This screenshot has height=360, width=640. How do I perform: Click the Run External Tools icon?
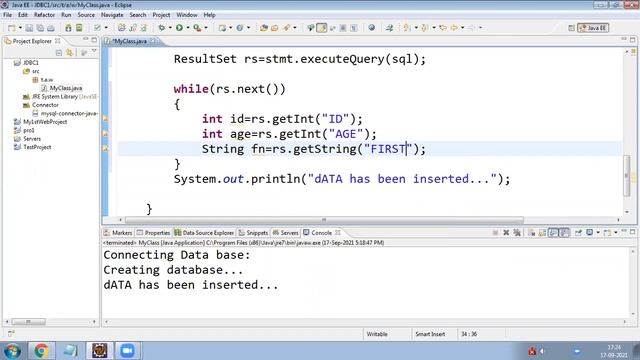coord(197,28)
